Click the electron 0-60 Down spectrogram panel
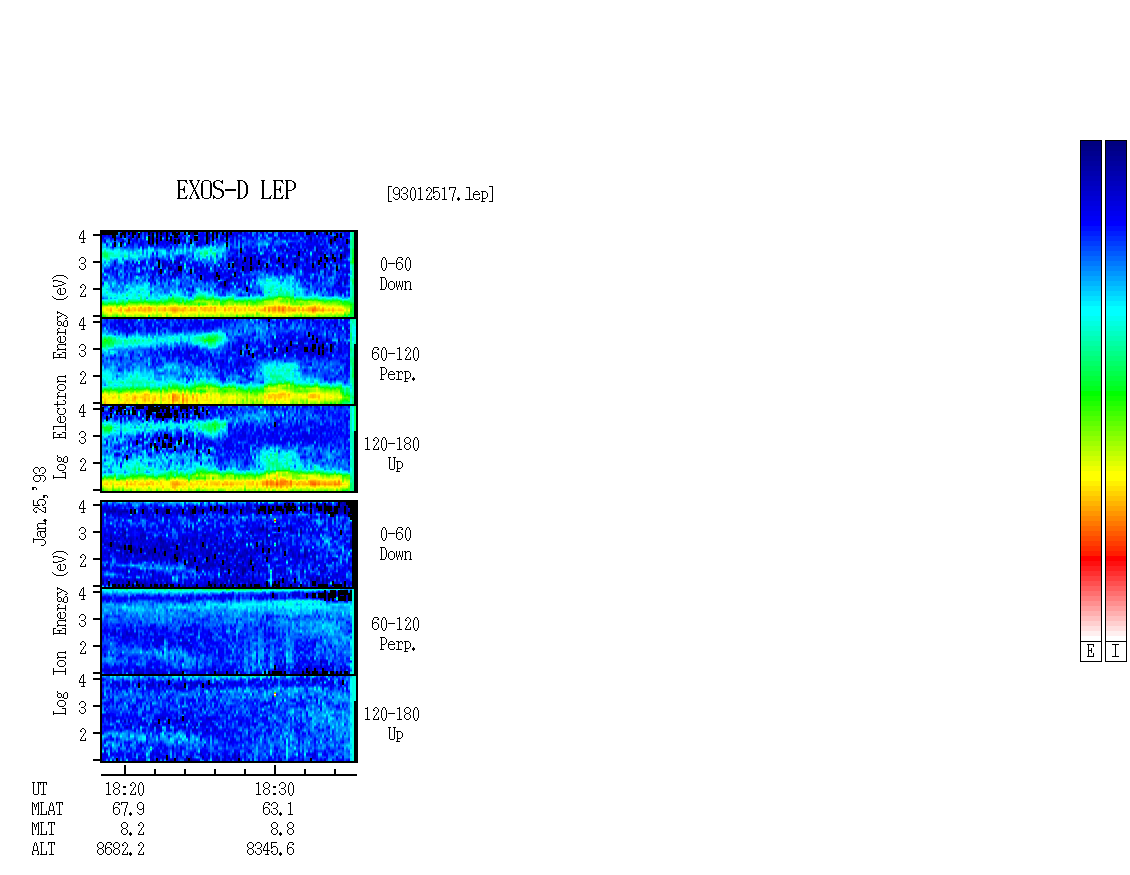This screenshot has height=875, width=1130. coord(229,274)
